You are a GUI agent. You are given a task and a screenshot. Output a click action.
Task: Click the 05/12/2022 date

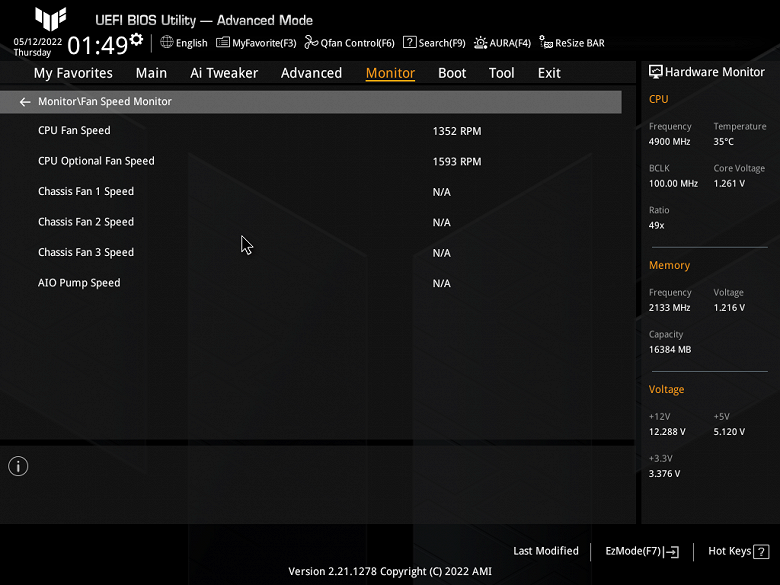[38, 41]
